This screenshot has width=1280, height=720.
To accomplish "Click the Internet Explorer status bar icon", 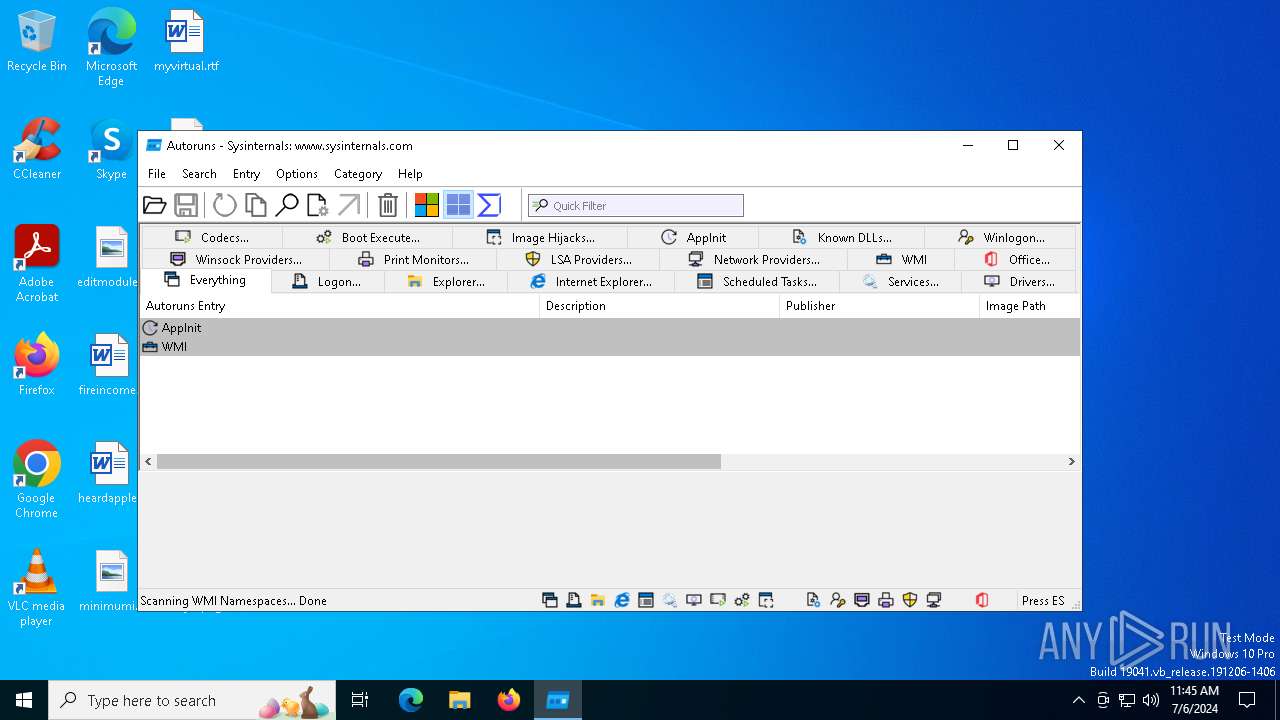I will pos(622,600).
